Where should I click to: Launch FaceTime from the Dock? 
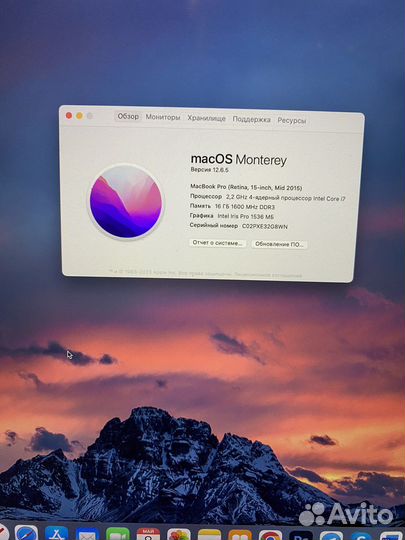118,533
